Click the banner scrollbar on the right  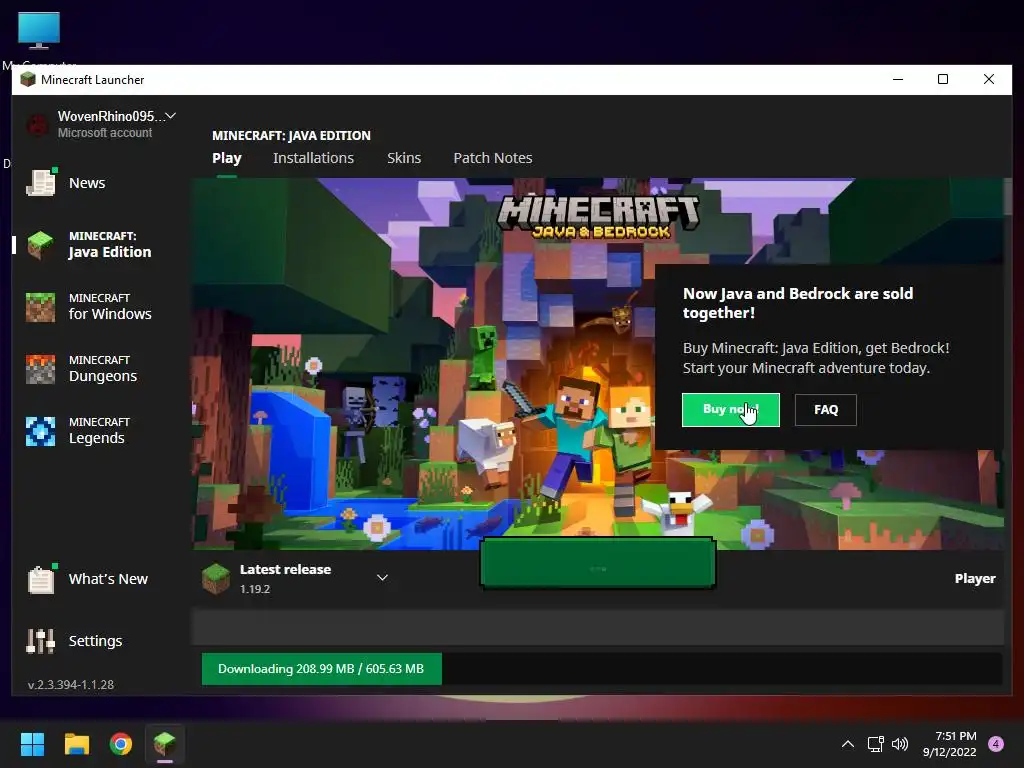click(1008, 197)
